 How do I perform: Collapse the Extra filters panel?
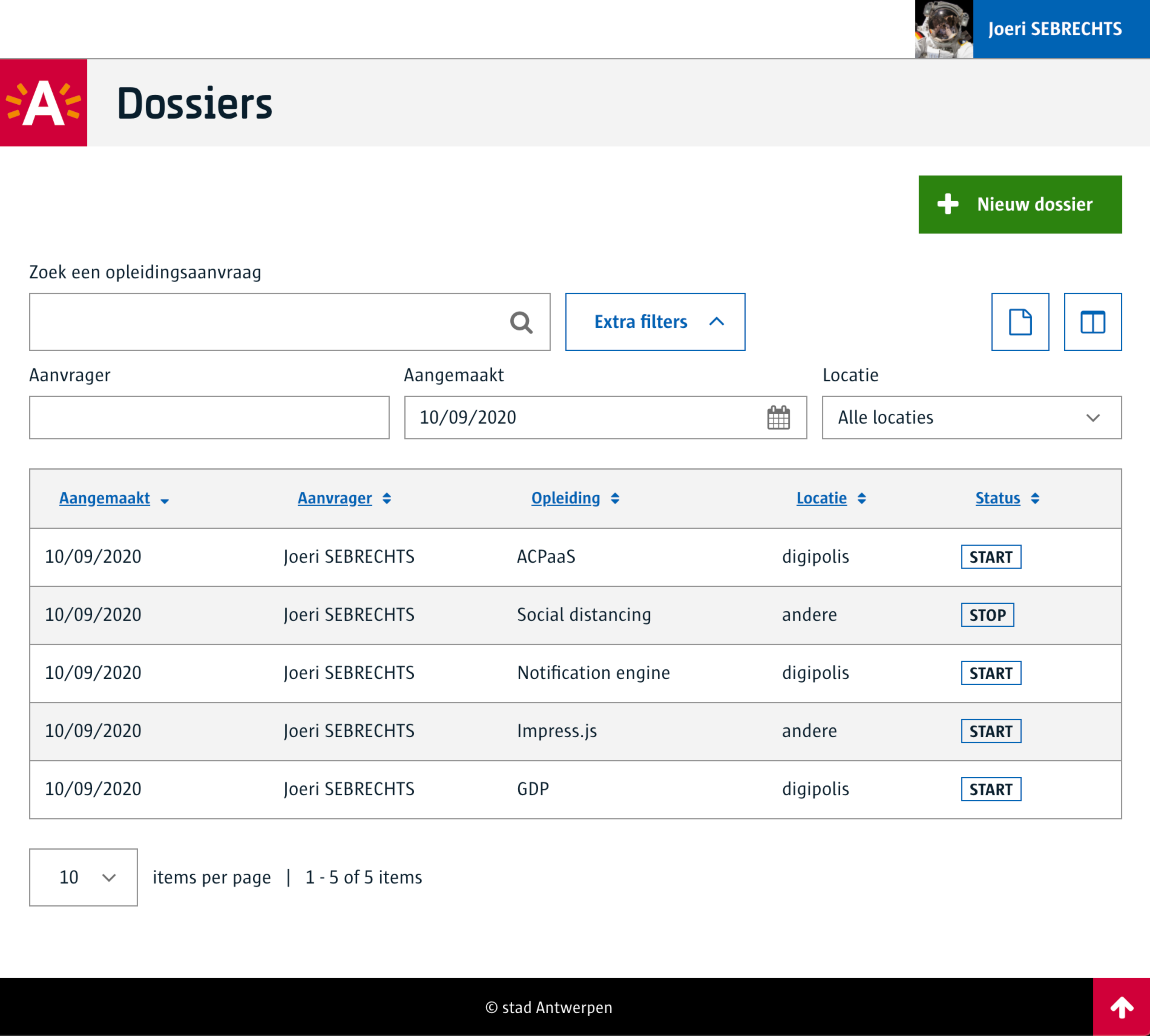(655, 322)
